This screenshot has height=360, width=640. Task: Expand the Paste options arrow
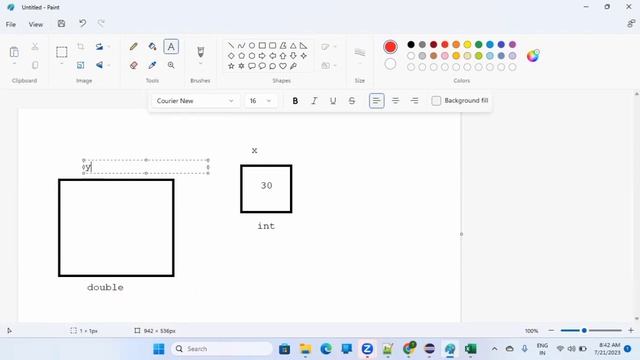click(x=14, y=64)
